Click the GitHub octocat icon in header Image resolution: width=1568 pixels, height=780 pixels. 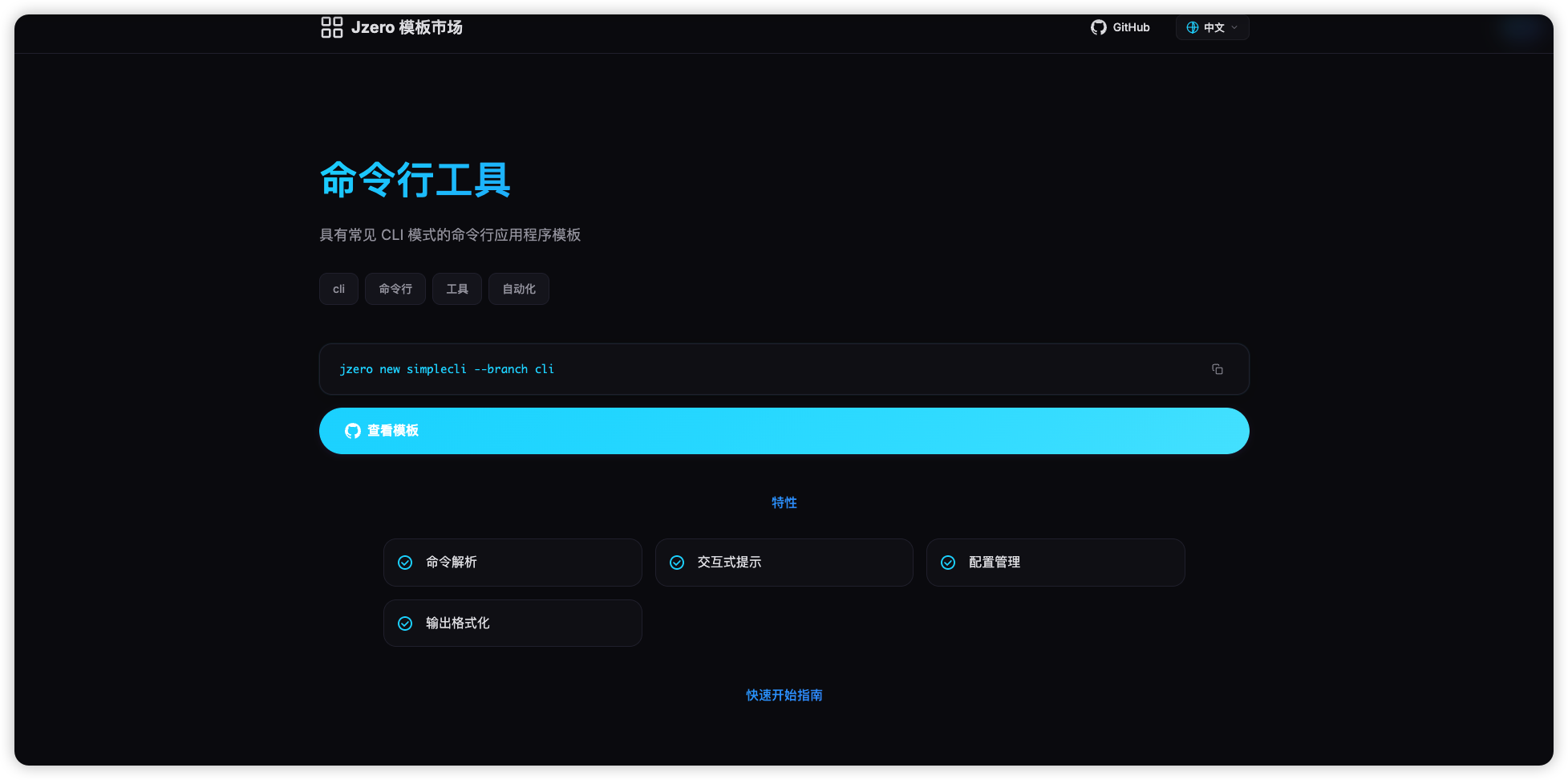pyautogui.click(x=1098, y=27)
